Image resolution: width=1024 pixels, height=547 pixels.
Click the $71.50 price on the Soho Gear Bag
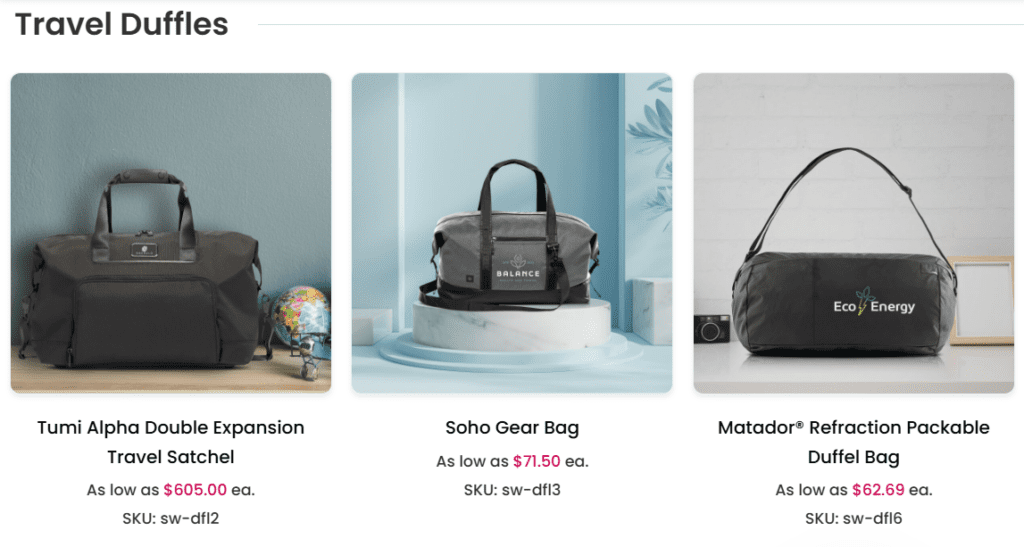click(x=536, y=461)
